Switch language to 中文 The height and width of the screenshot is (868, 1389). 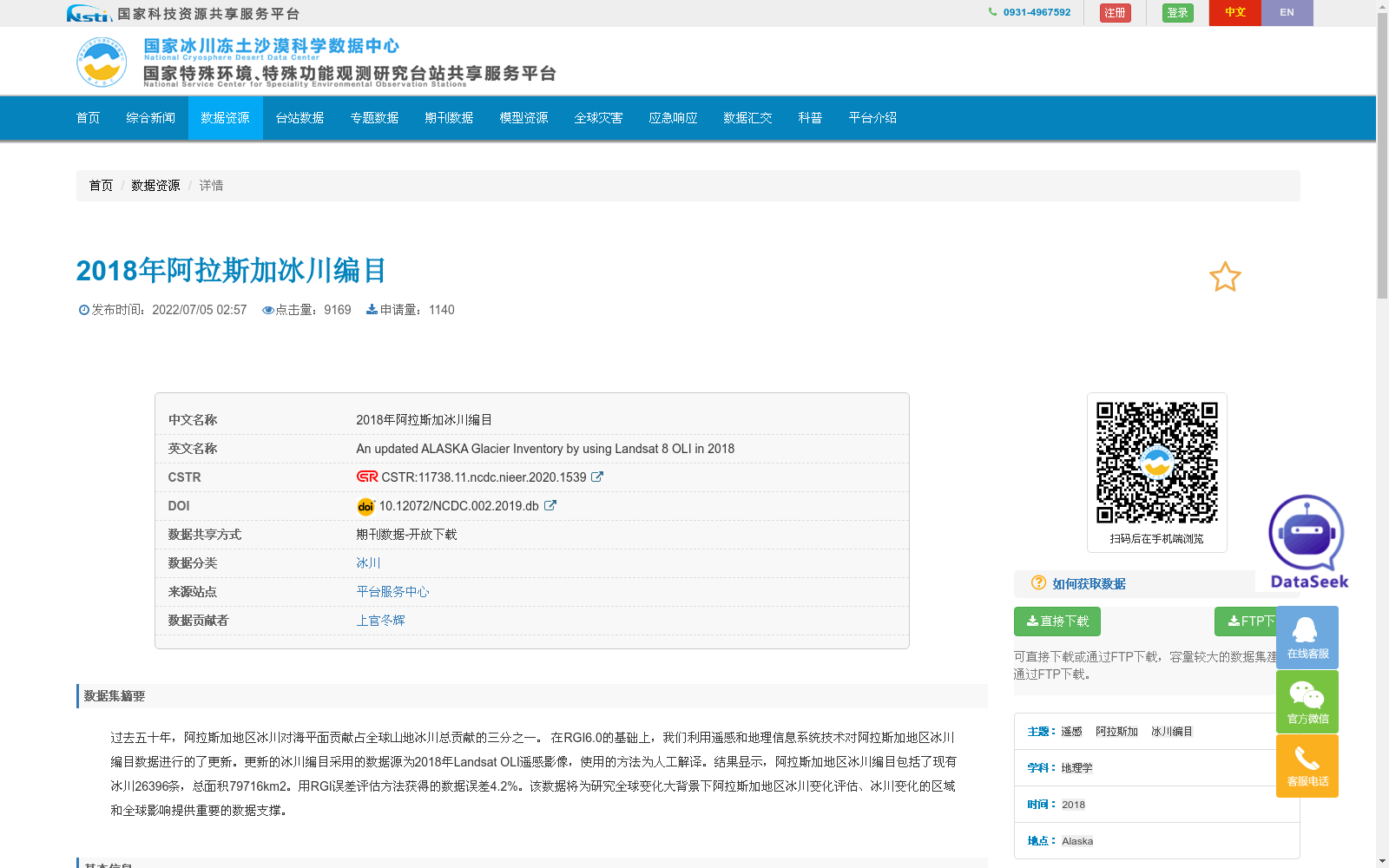tap(1235, 12)
